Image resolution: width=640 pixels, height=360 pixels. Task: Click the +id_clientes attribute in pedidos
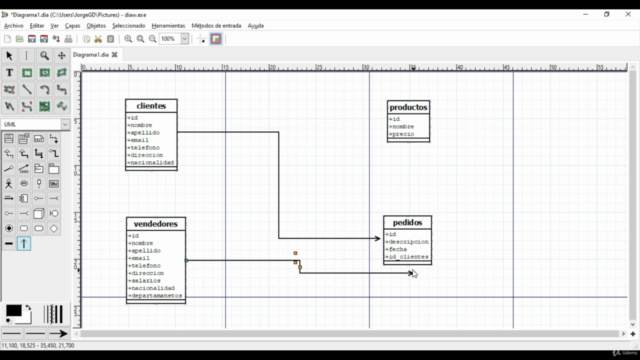click(407, 257)
